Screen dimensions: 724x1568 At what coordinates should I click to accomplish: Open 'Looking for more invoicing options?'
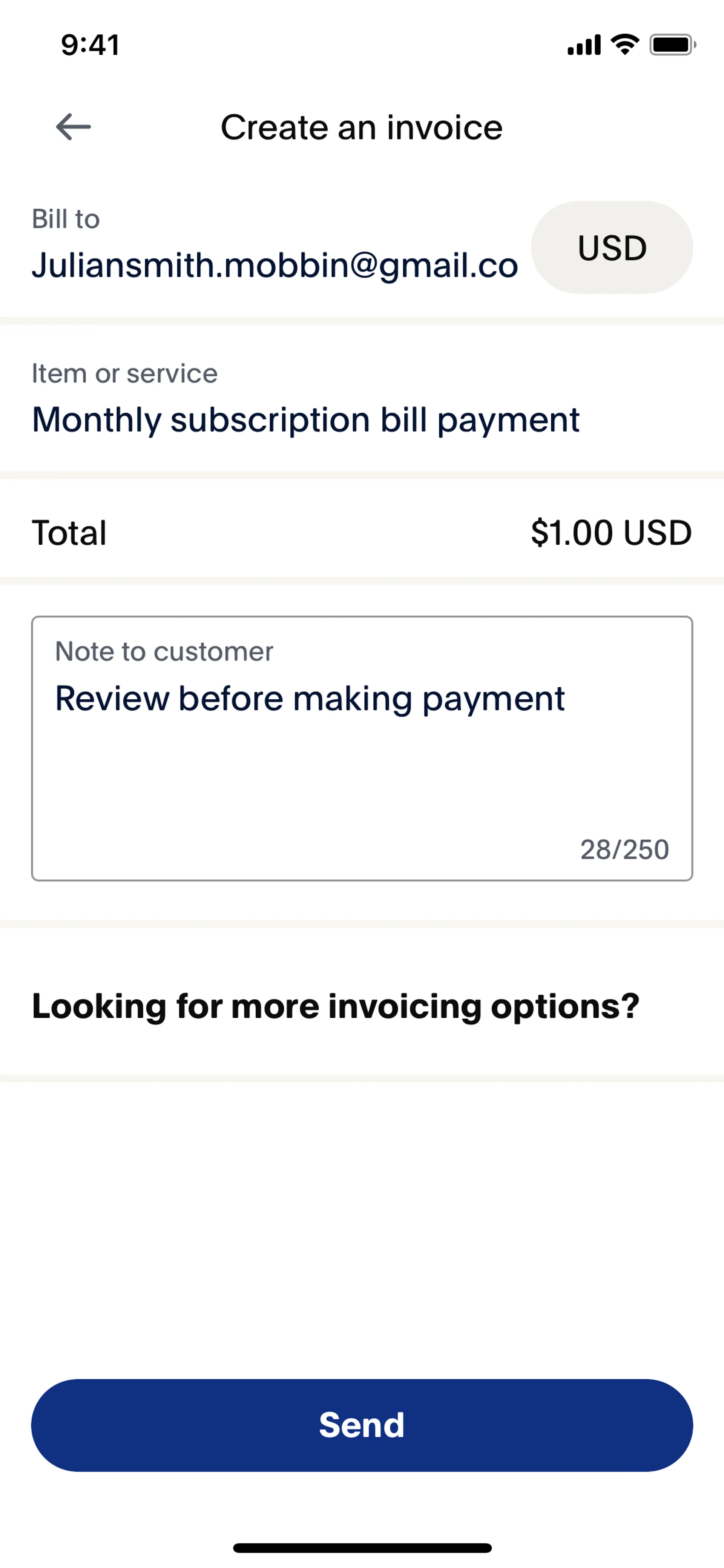(x=335, y=1006)
